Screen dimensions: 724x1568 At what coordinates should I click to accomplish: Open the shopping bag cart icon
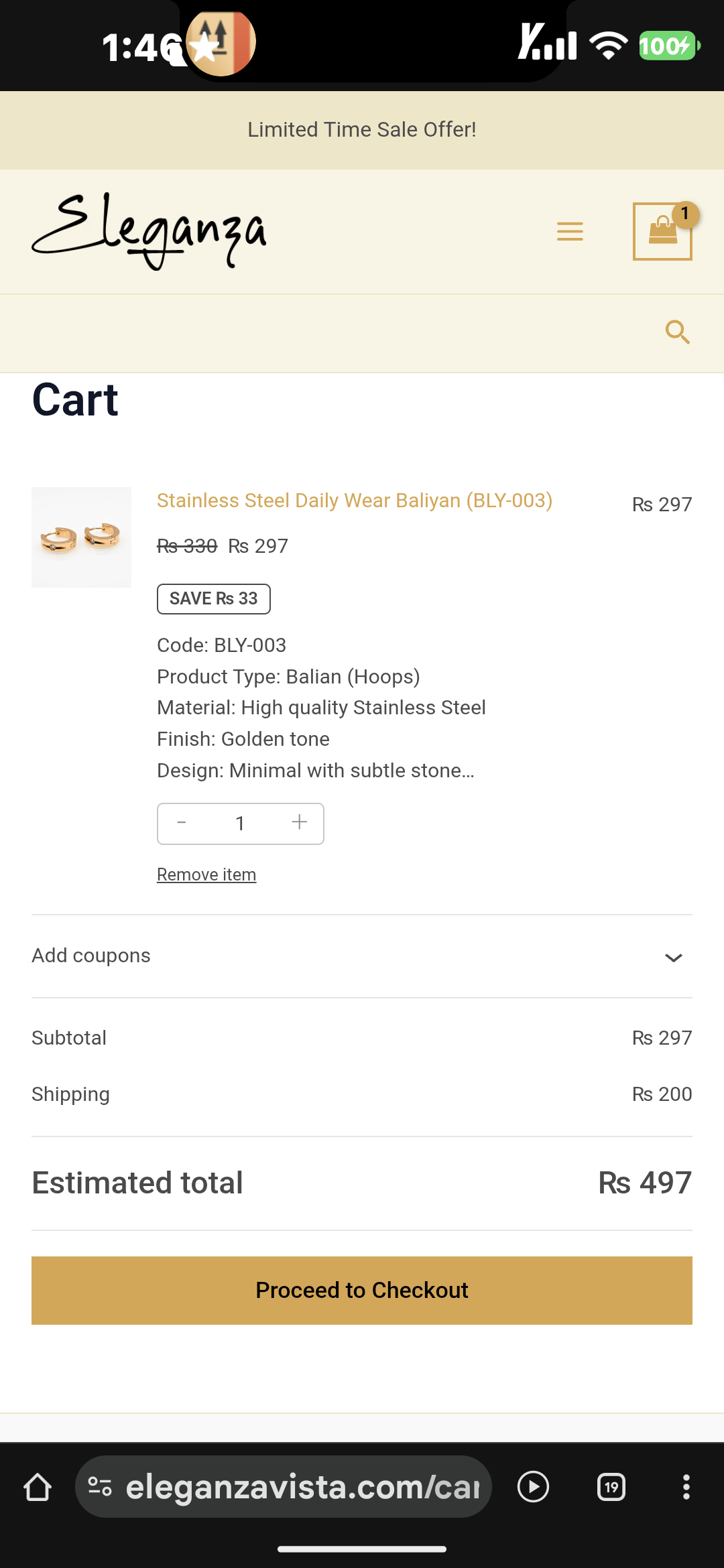(662, 231)
